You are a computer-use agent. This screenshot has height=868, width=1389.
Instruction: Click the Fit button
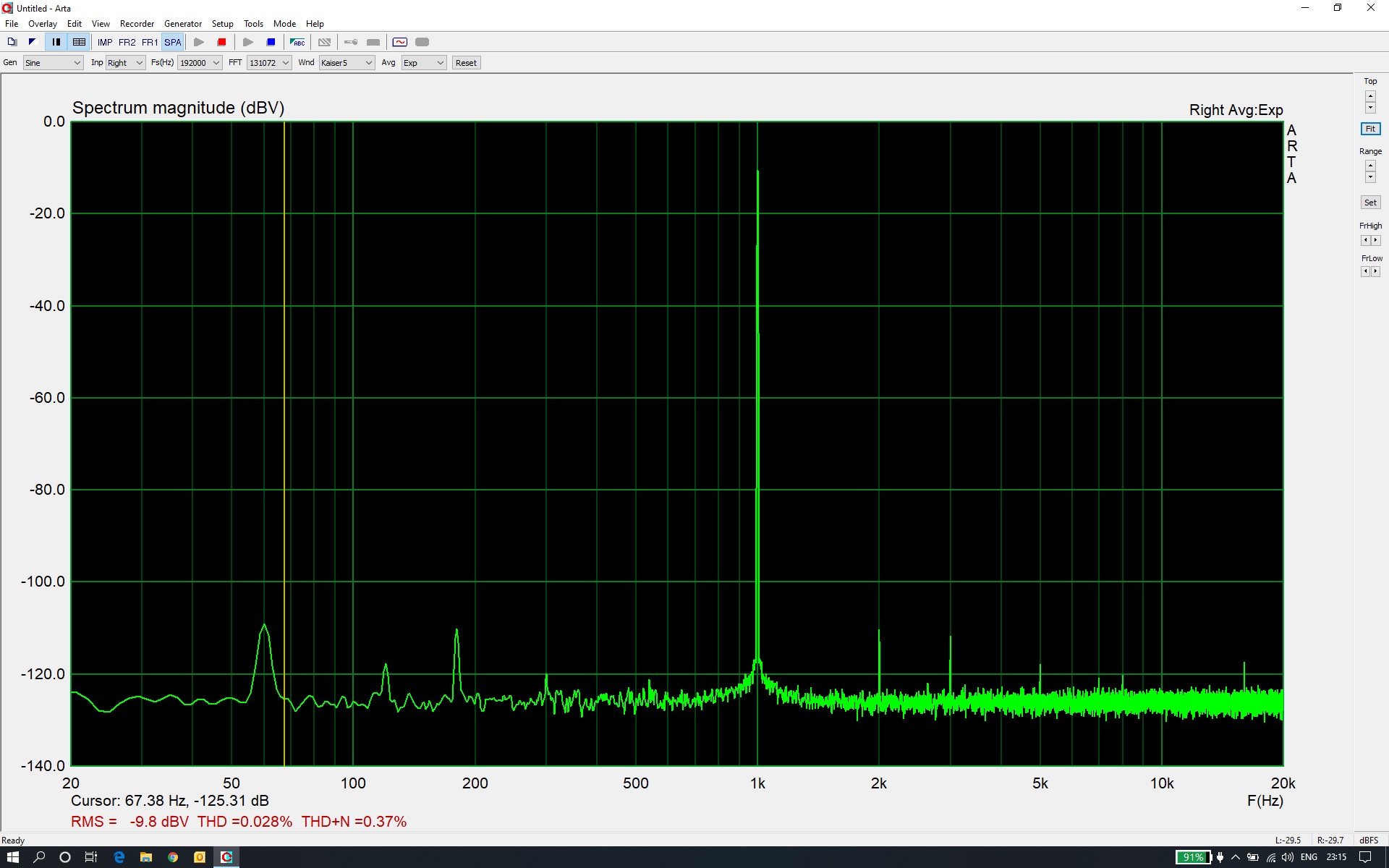[x=1370, y=129]
